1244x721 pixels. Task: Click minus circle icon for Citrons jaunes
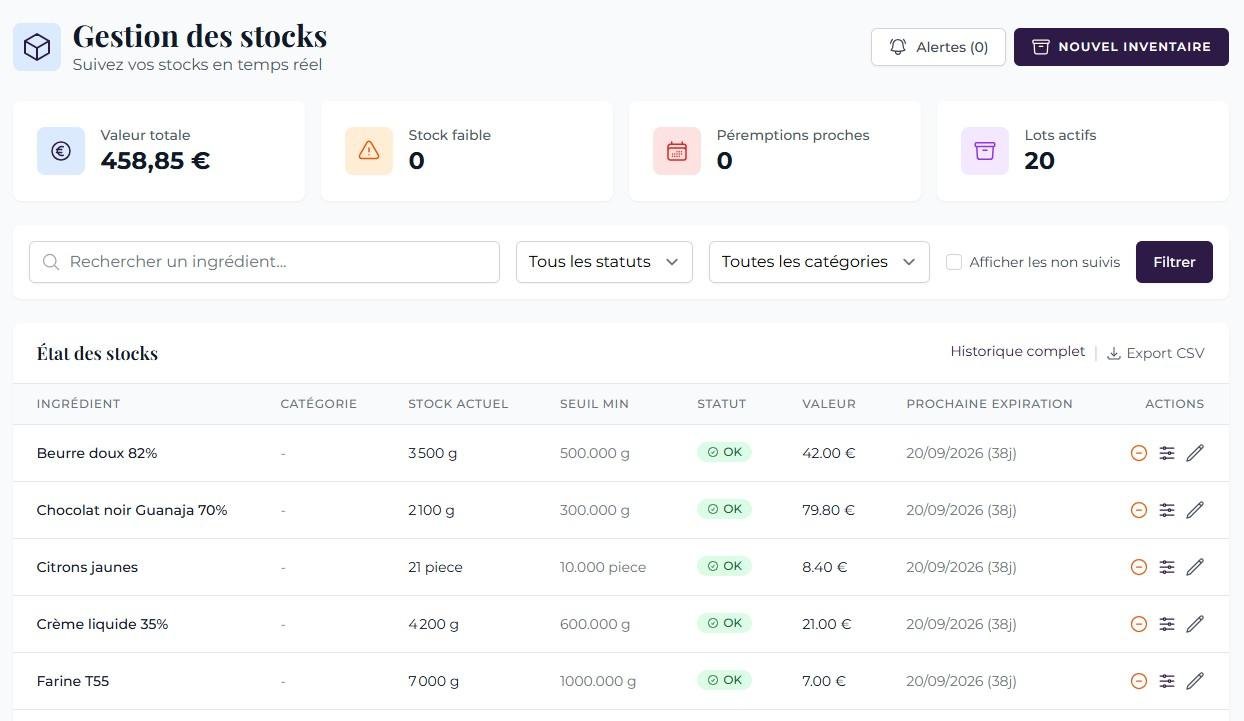tap(1138, 567)
